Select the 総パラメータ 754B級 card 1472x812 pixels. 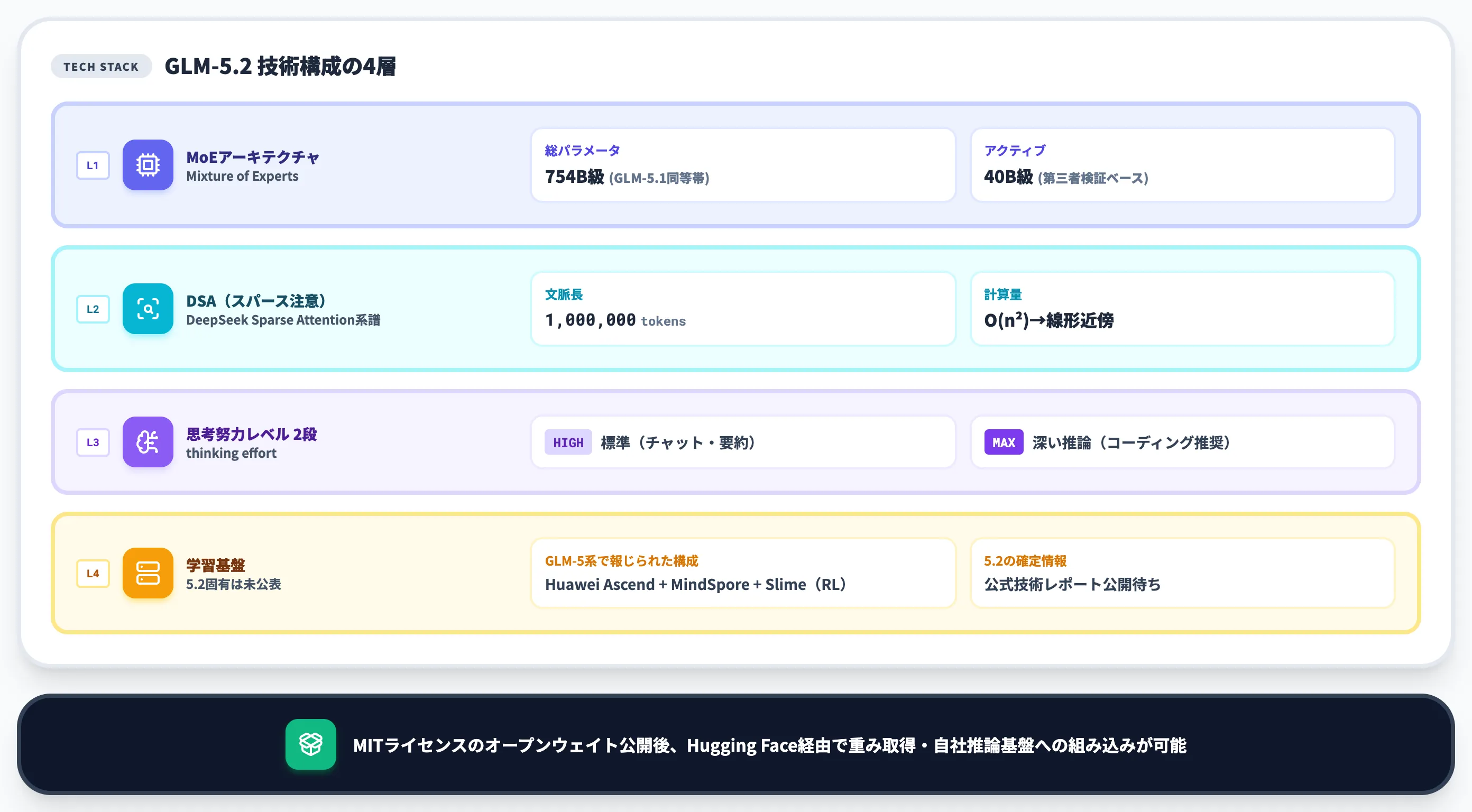743,164
